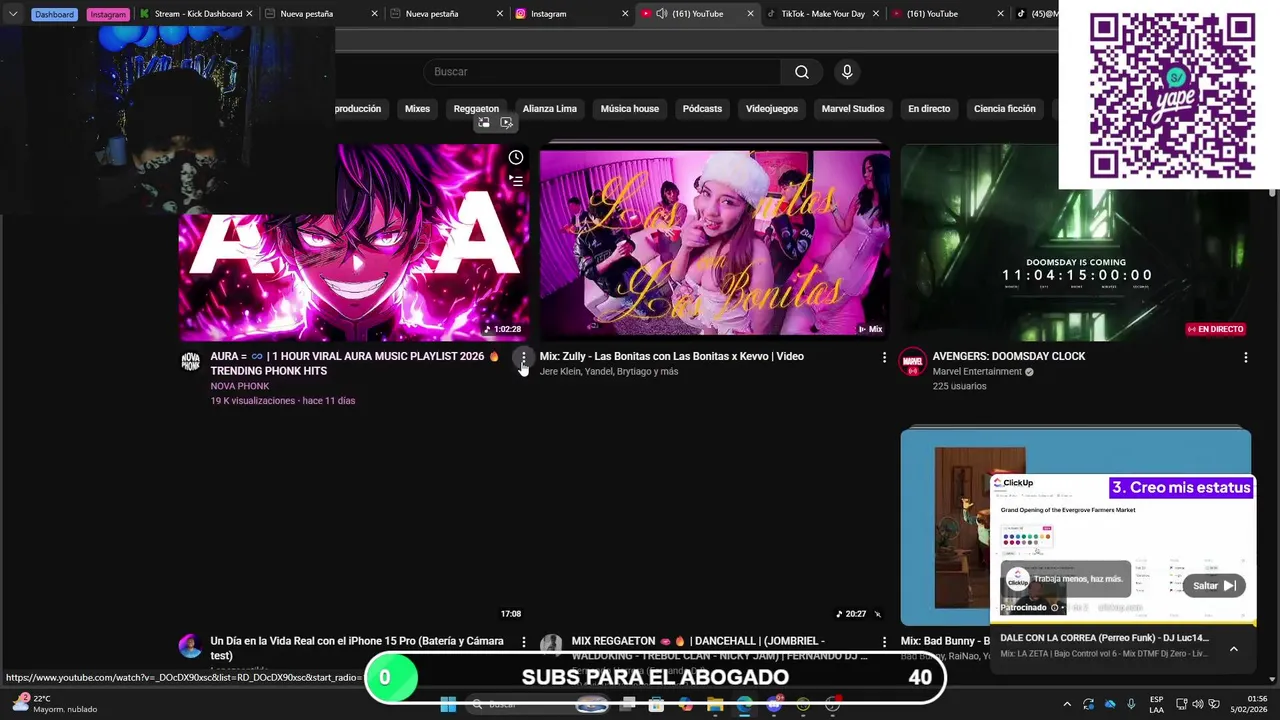Open the browser tab list dropdown arrow

pos(13,14)
